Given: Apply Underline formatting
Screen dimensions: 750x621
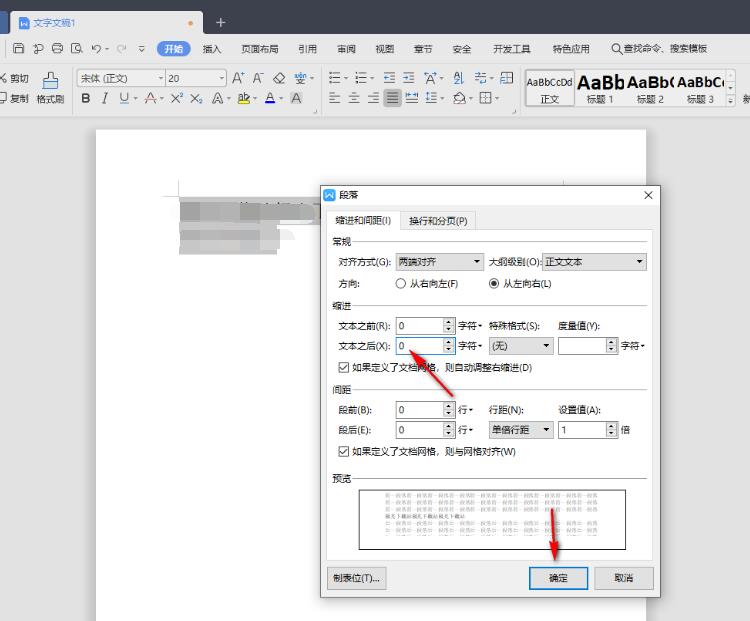Looking at the screenshot, I should 124,98.
